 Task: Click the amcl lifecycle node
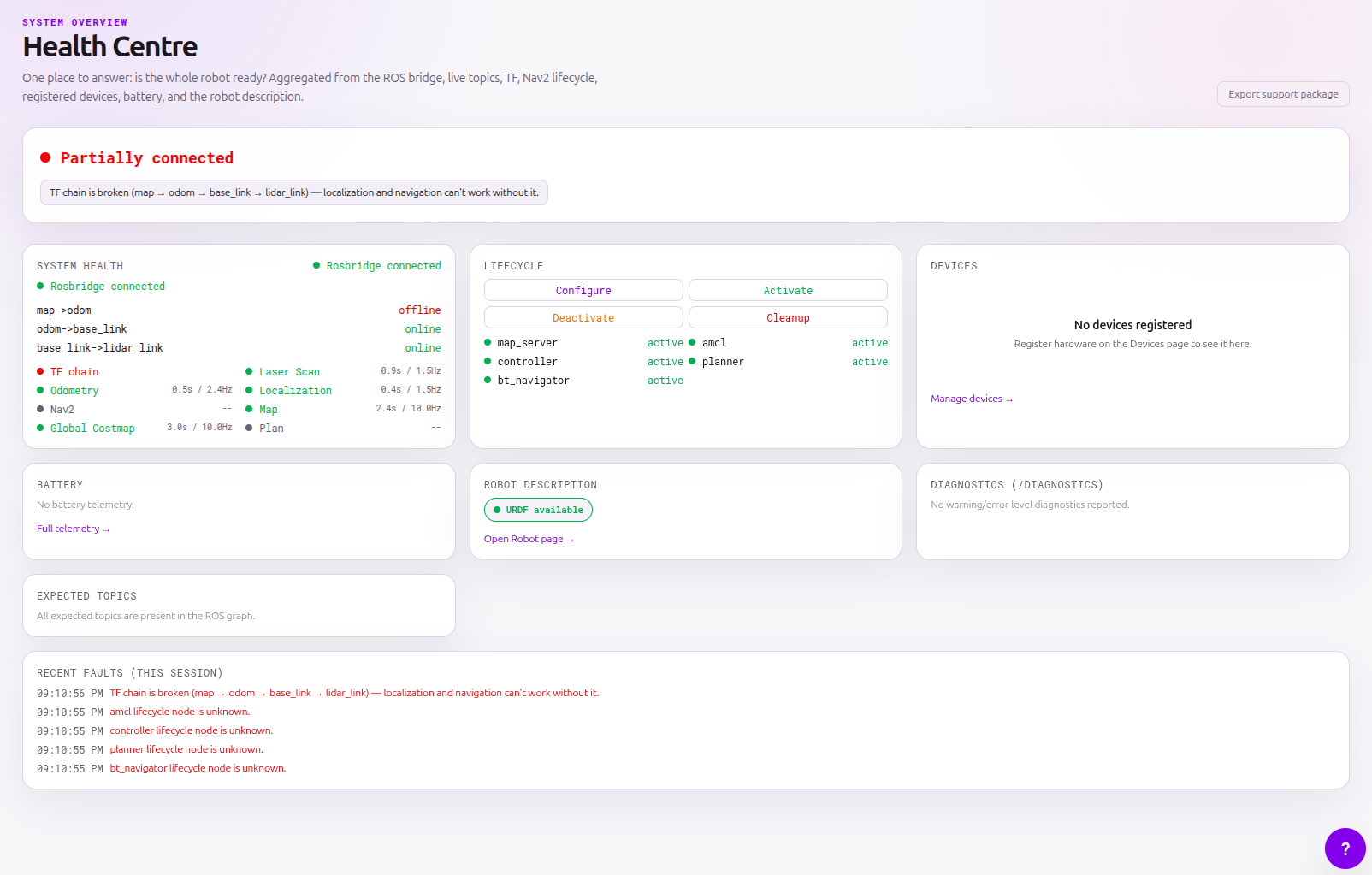pyautogui.click(x=788, y=343)
